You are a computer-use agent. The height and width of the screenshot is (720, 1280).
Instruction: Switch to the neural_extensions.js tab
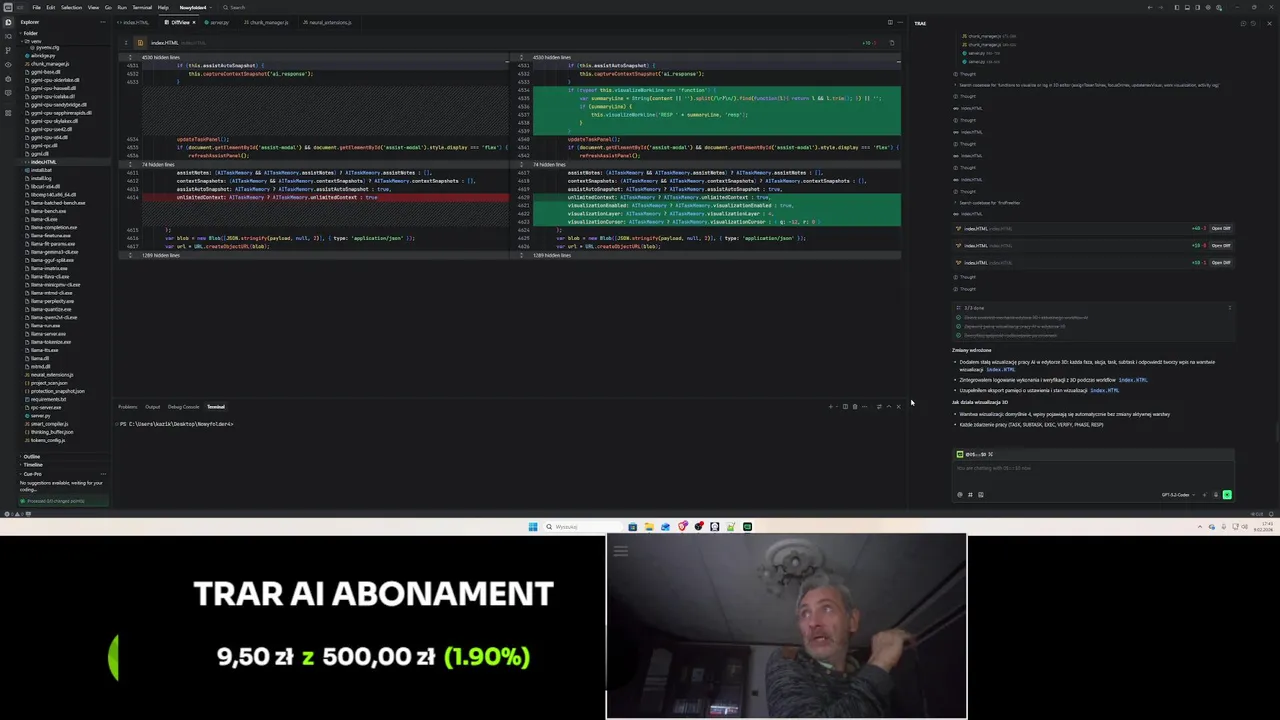pos(328,22)
